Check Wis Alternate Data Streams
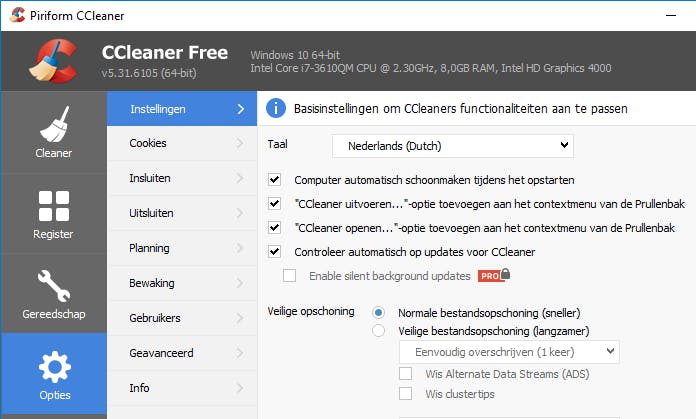The image size is (696, 419). point(405,374)
